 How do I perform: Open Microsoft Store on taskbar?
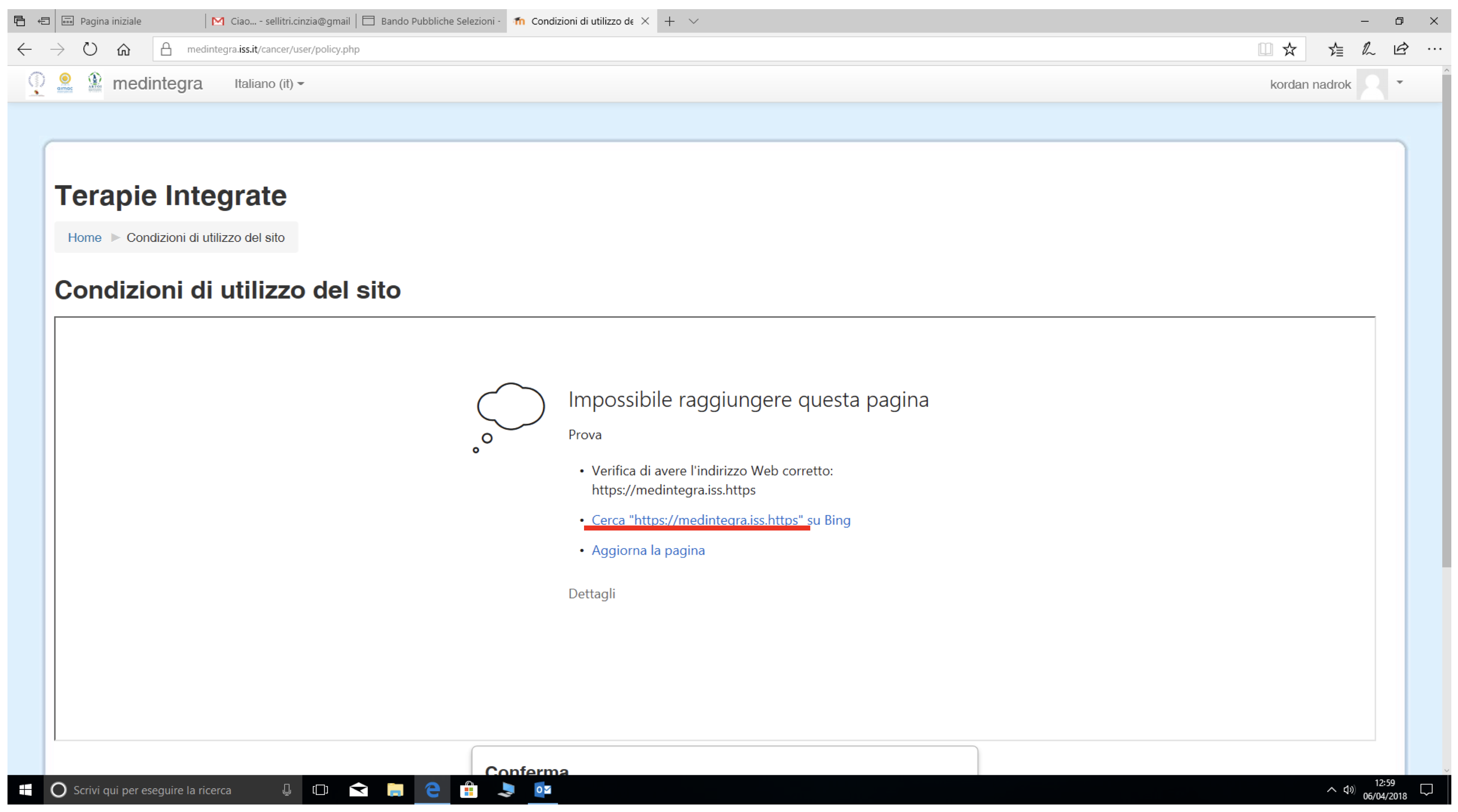pos(469,790)
